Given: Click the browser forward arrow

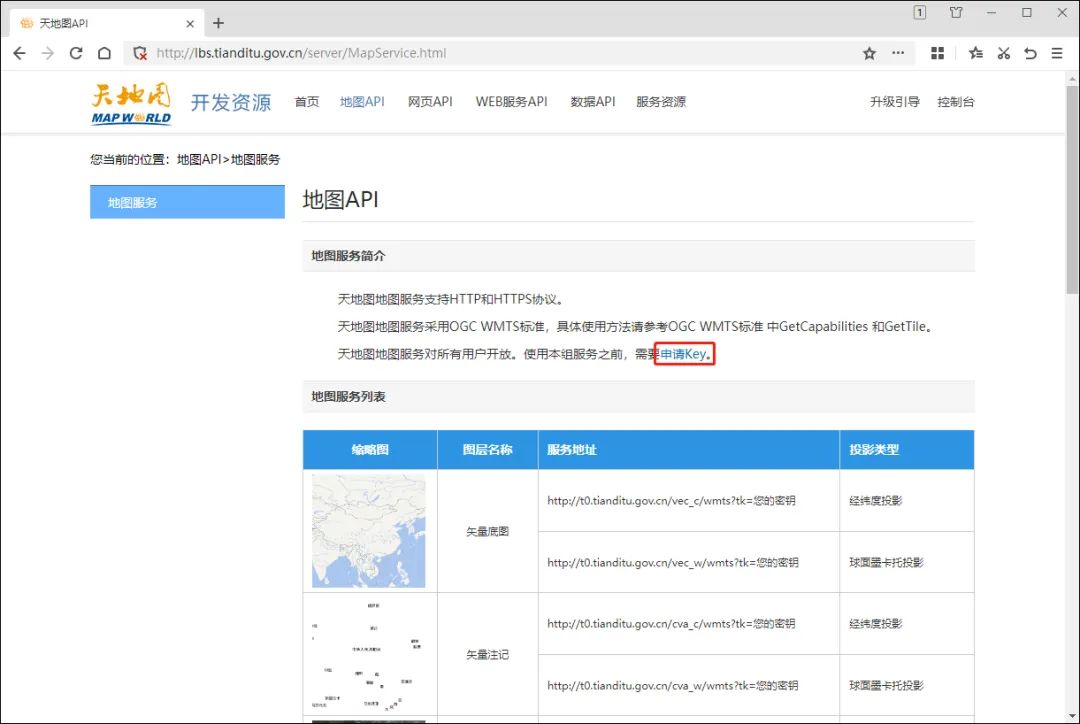Looking at the screenshot, I should pos(48,53).
